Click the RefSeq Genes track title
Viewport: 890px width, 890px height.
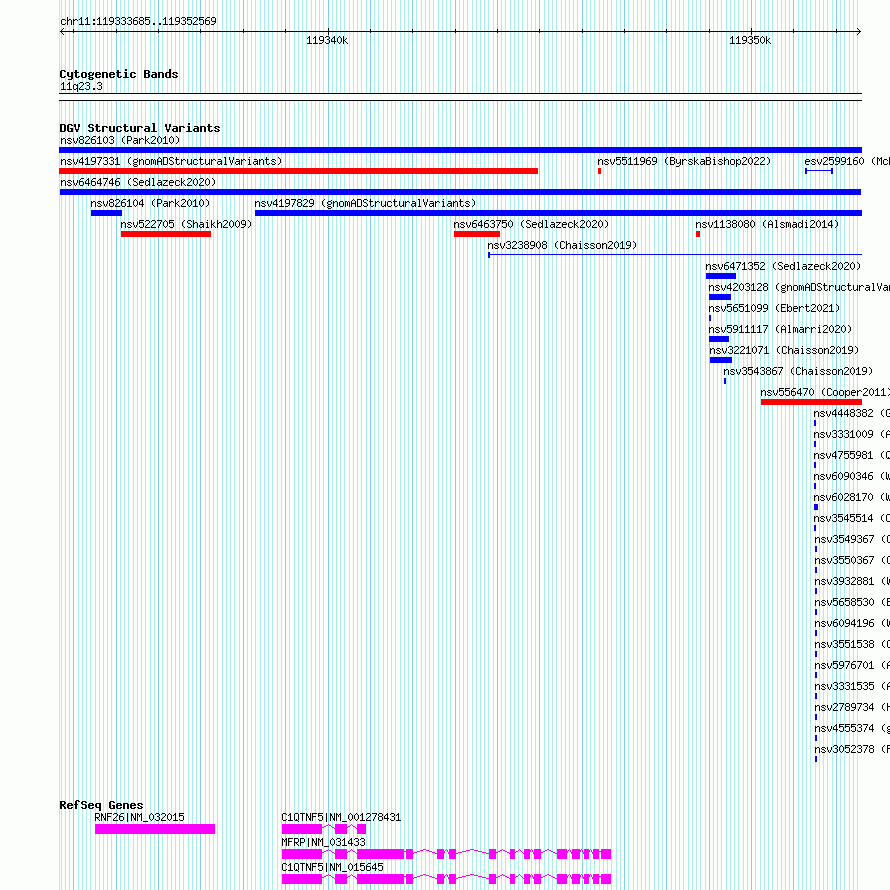pyautogui.click(x=101, y=805)
